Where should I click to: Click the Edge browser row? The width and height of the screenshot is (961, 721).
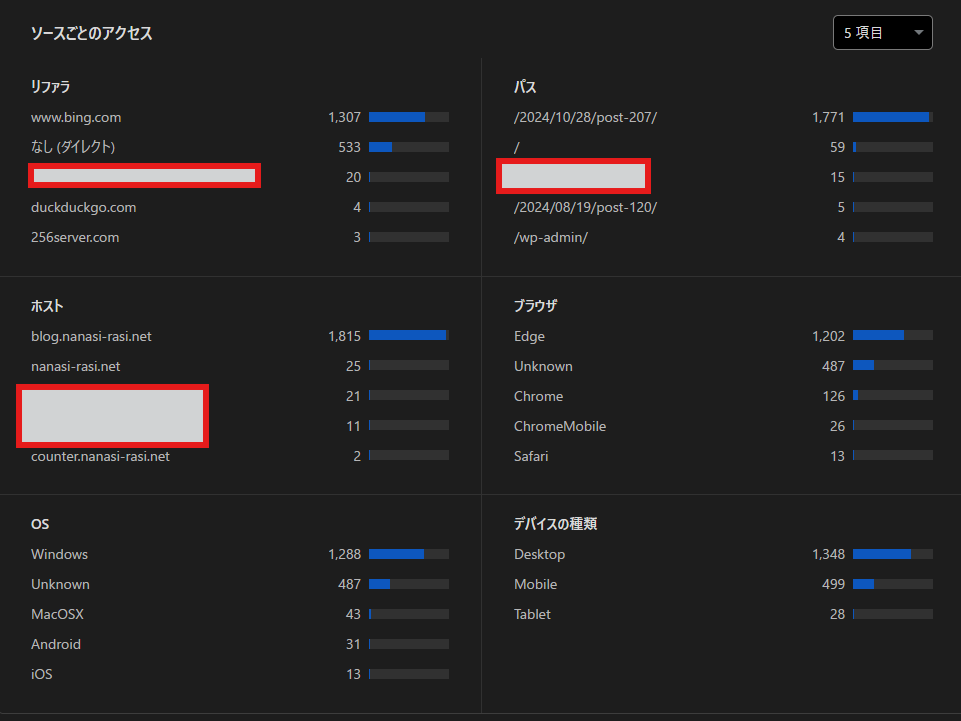pos(529,337)
